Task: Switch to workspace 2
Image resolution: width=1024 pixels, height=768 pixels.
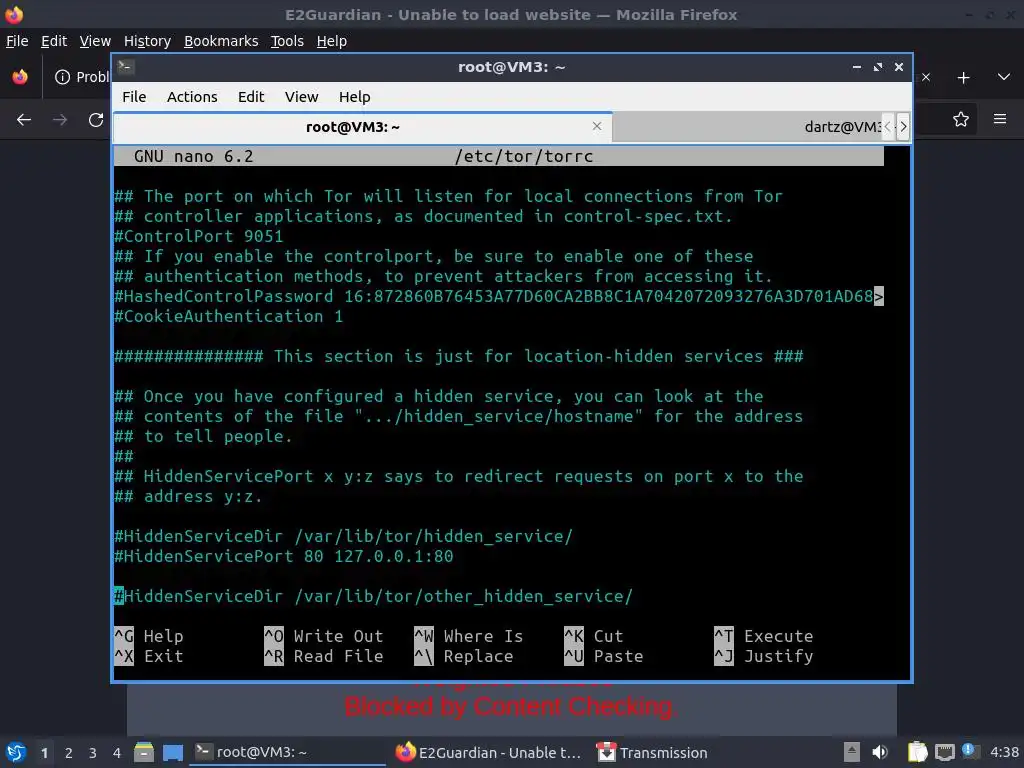Action: [x=69, y=753]
